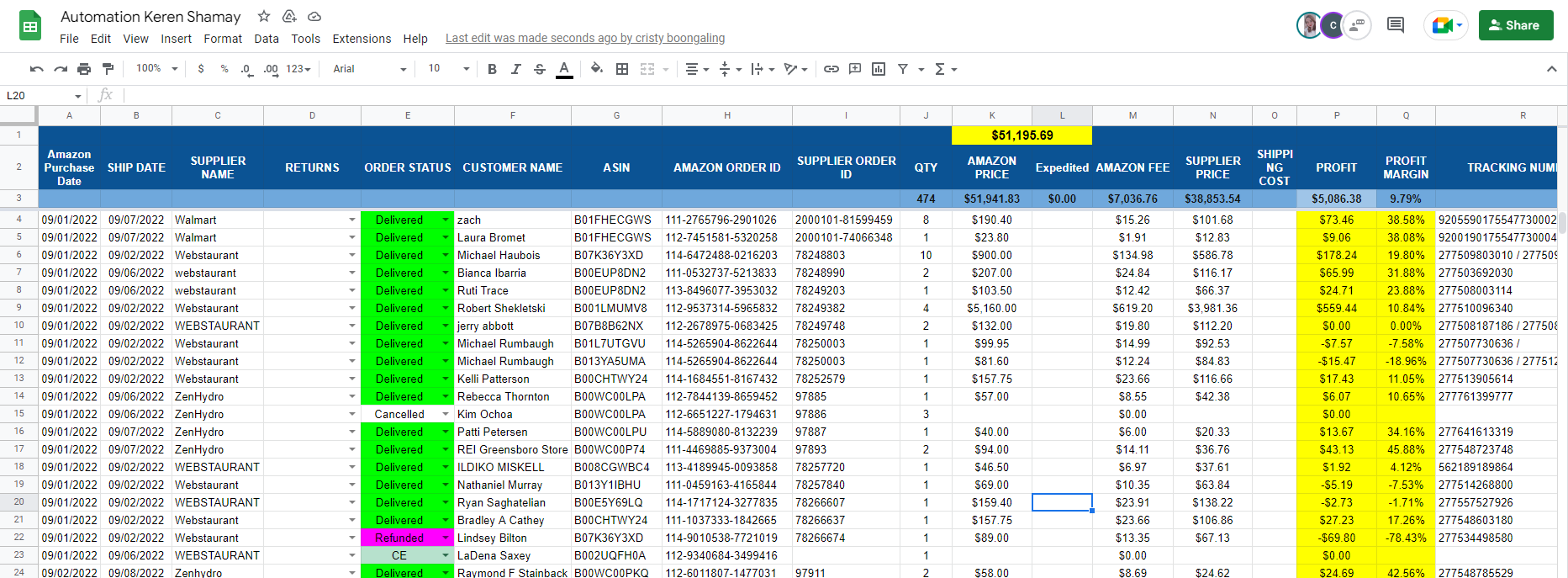Open the Edit menu
The image size is (1568, 578).
pos(101,39)
